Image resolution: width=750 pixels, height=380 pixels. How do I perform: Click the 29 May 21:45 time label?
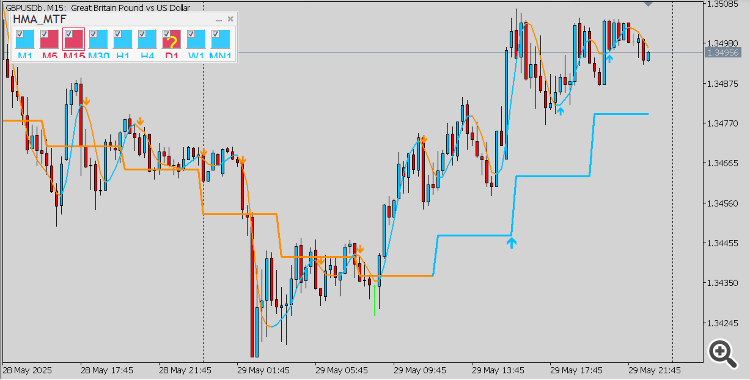click(x=654, y=370)
